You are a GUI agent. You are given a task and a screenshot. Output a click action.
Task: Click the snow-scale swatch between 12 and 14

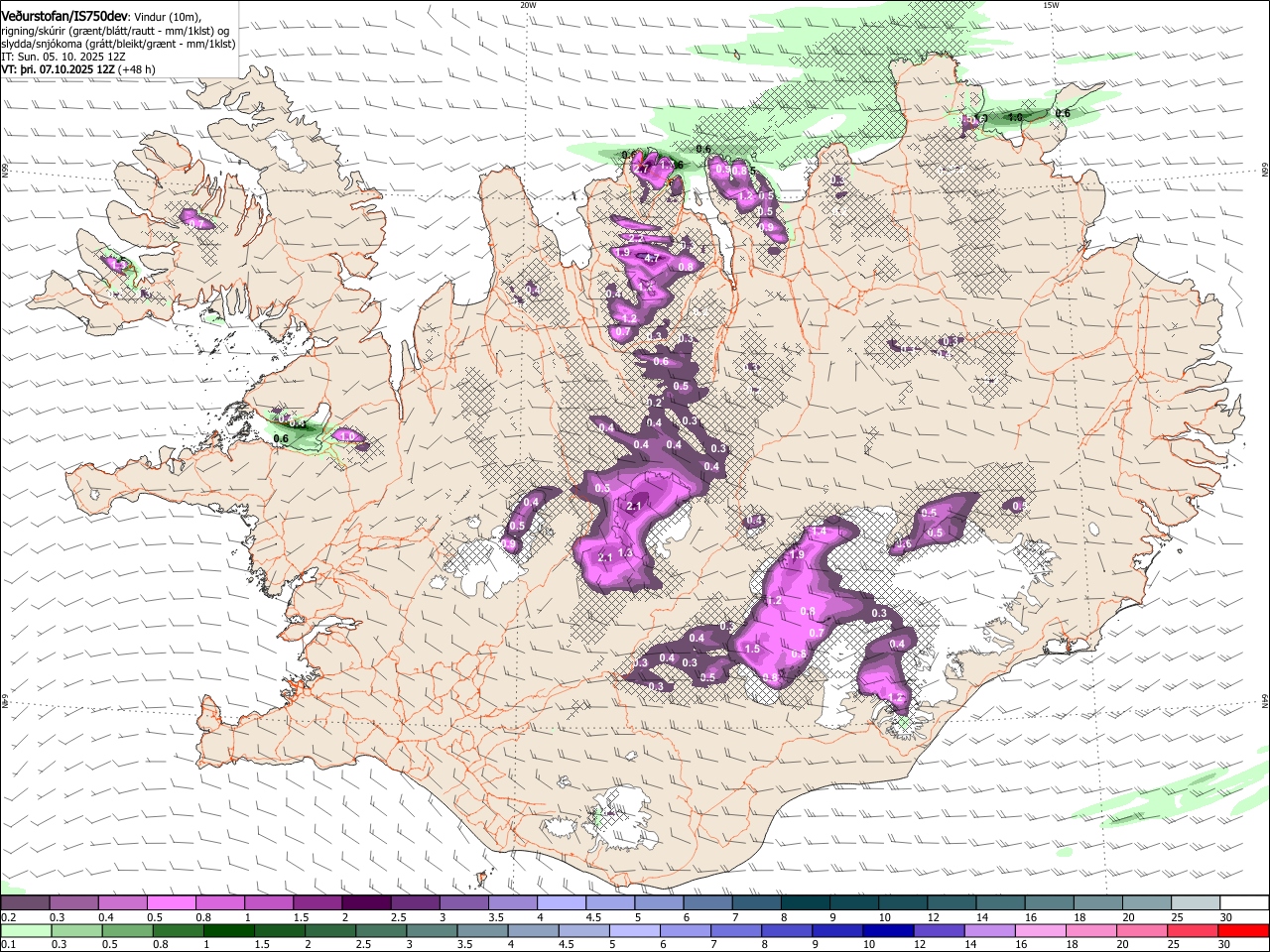coord(952,903)
